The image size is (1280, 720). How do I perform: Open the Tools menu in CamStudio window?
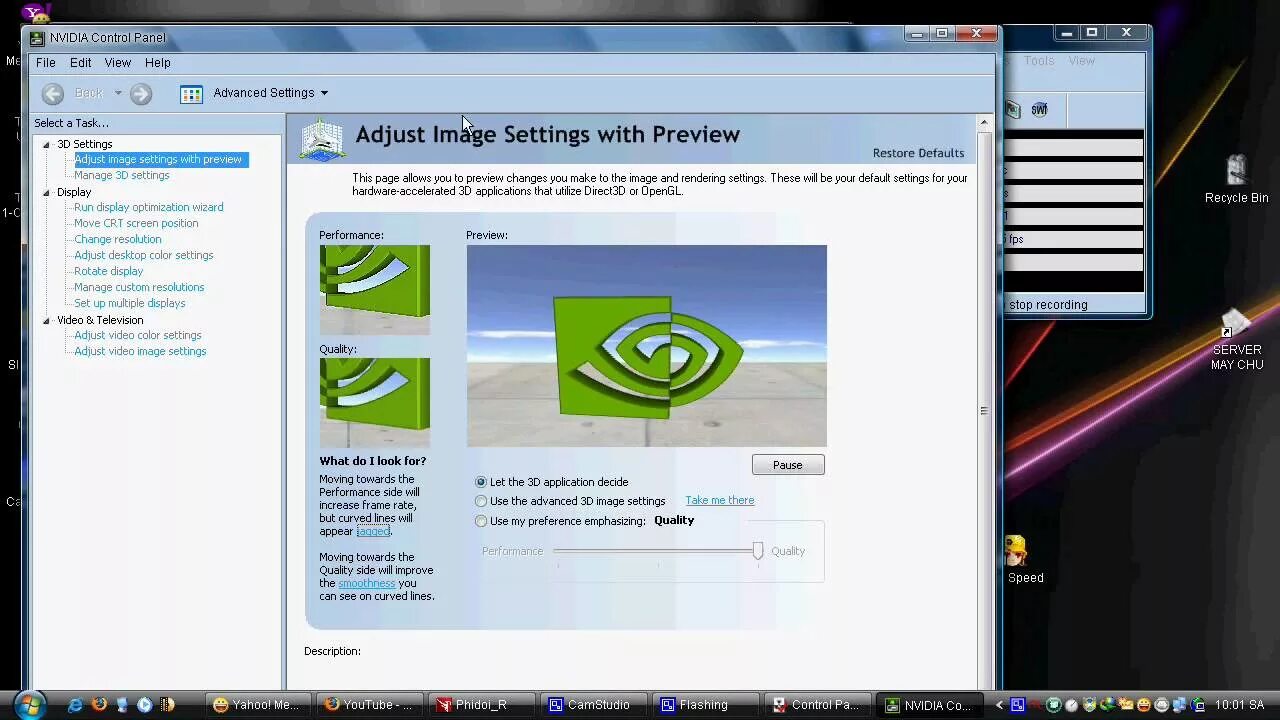click(x=1039, y=61)
